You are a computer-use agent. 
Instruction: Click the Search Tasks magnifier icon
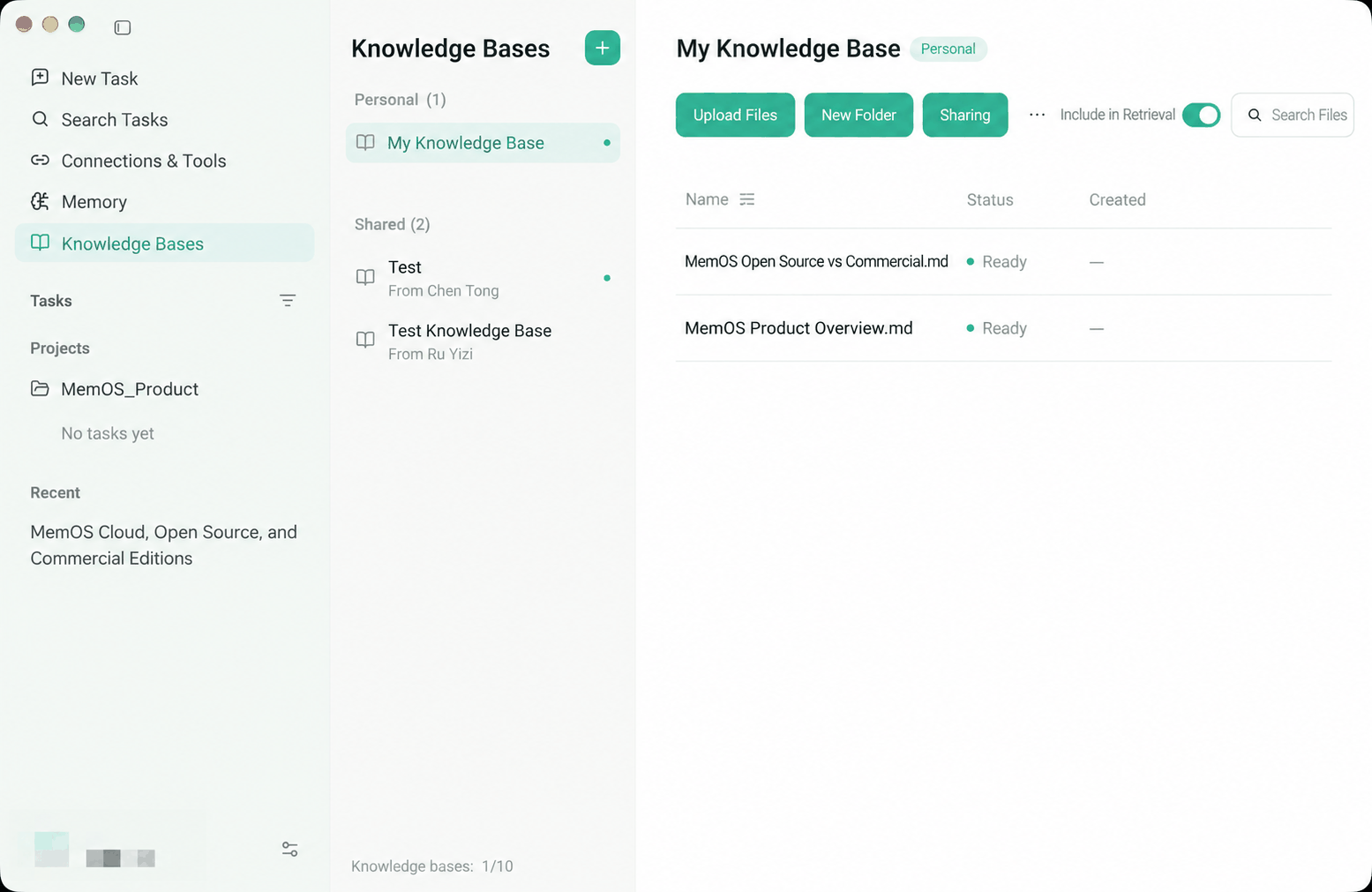pos(40,119)
